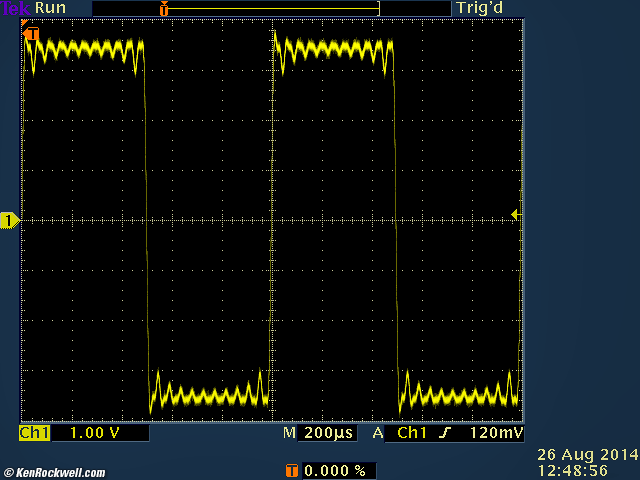The image size is (640, 480).
Task: Click the M timebase label
Action: tap(289, 433)
